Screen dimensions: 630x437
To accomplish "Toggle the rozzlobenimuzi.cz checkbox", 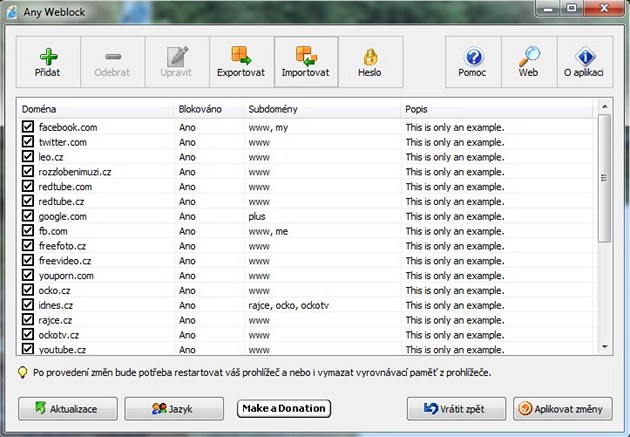I will click(28, 172).
